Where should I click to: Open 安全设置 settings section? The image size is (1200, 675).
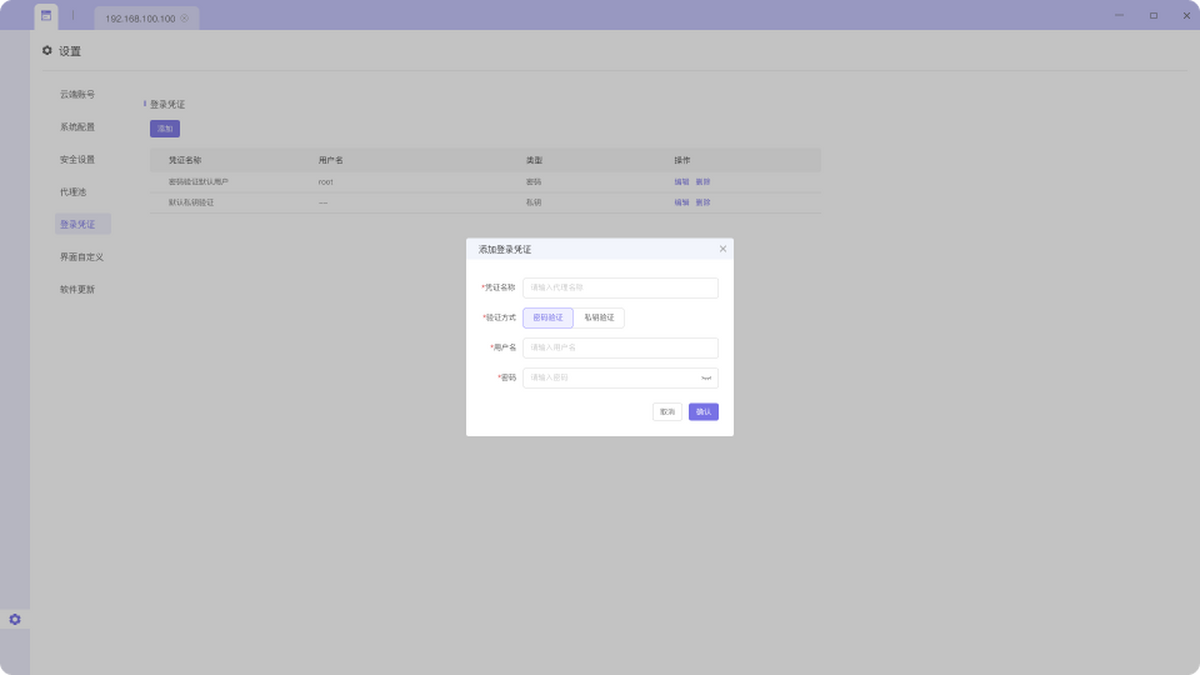tap(77, 160)
